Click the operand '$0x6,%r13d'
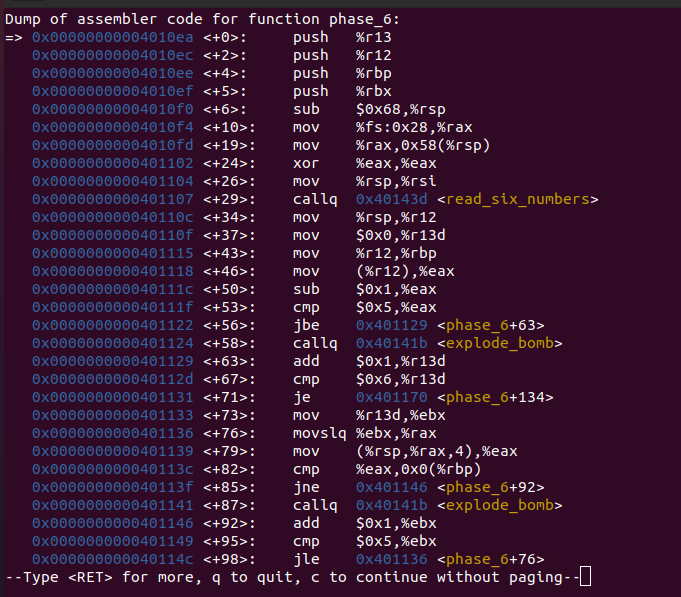 tap(400, 379)
